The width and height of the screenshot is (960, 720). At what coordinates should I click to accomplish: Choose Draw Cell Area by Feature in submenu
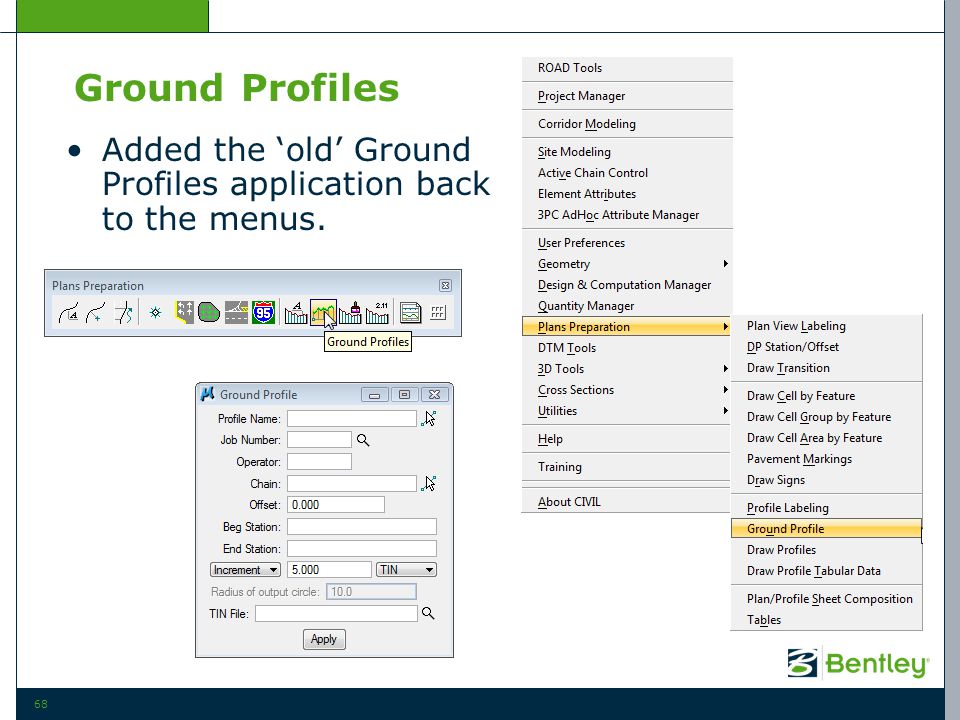point(827,438)
